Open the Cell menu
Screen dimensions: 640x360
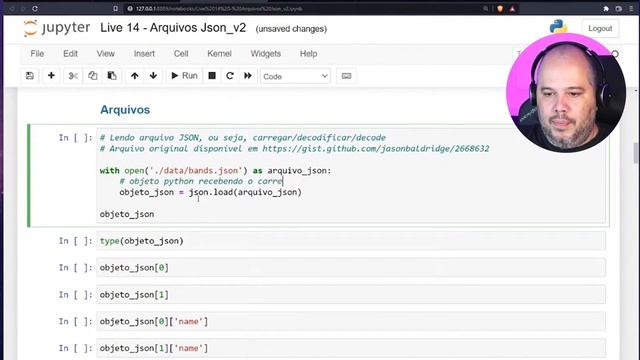(181, 54)
